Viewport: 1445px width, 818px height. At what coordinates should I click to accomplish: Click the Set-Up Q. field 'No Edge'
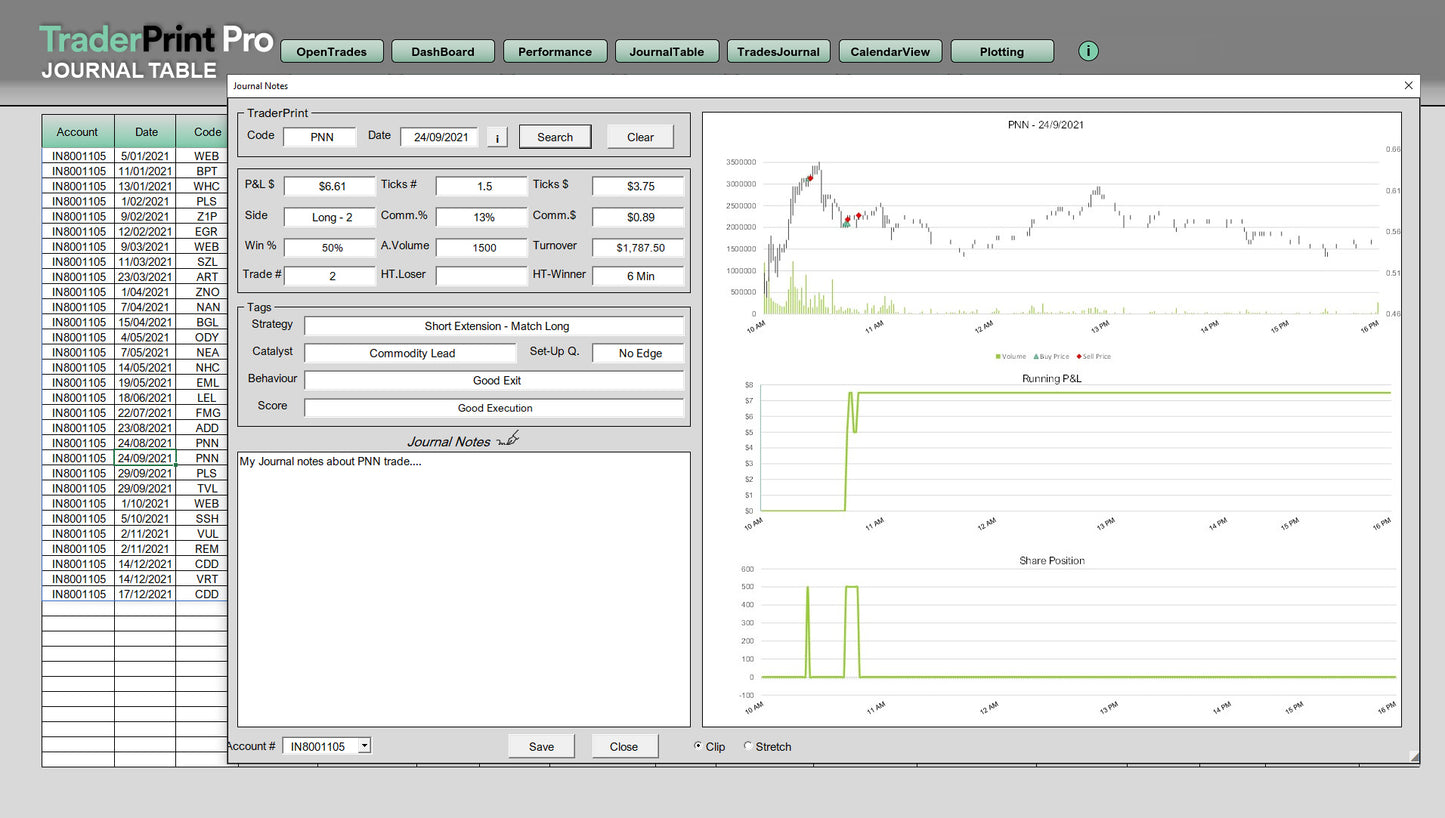[639, 353]
